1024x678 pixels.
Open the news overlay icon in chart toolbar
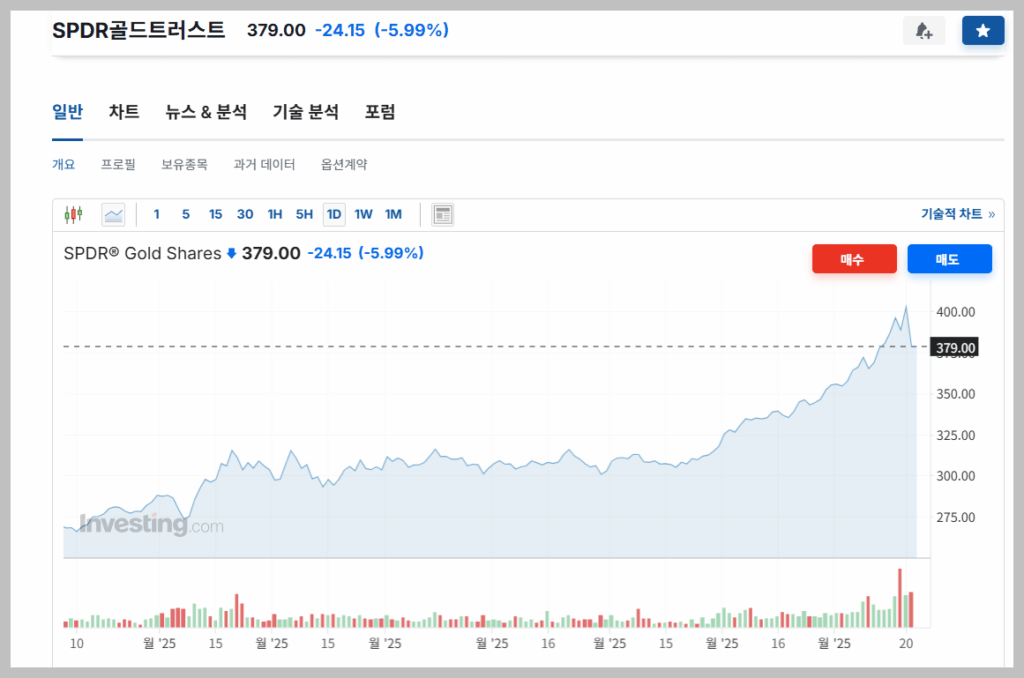(x=443, y=214)
